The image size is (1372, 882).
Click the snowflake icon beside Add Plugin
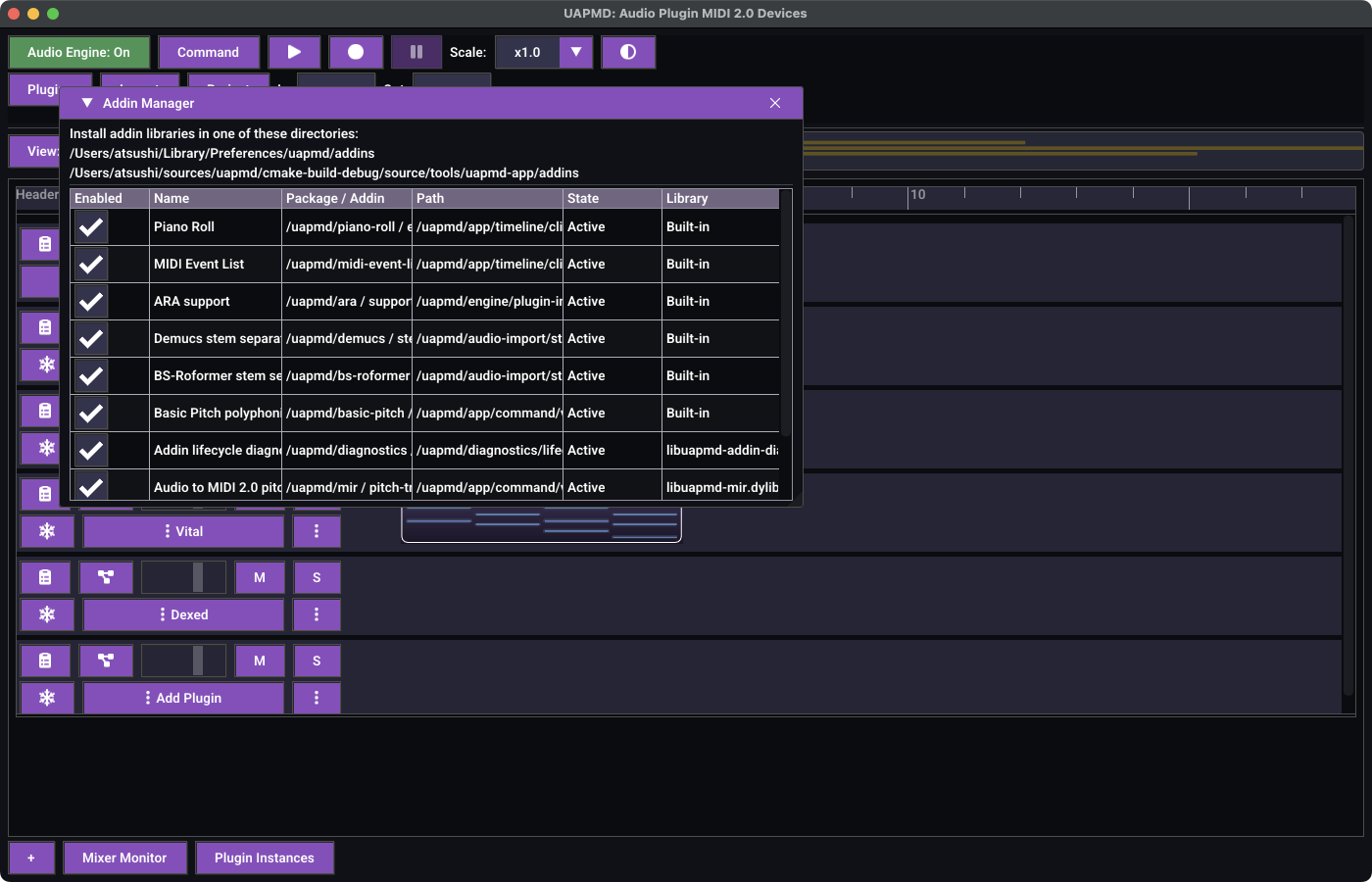(x=47, y=698)
